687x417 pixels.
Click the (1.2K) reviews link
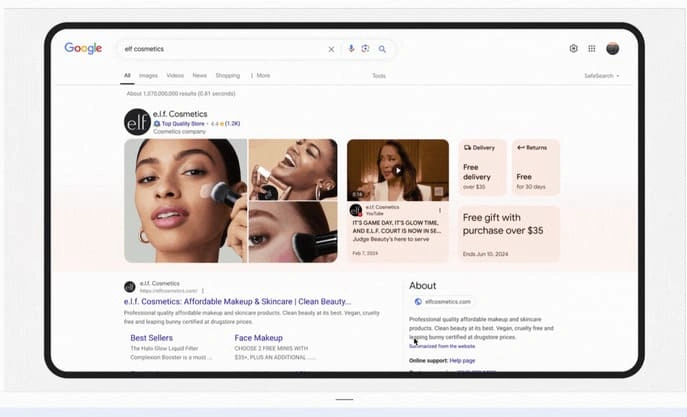click(233, 124)
